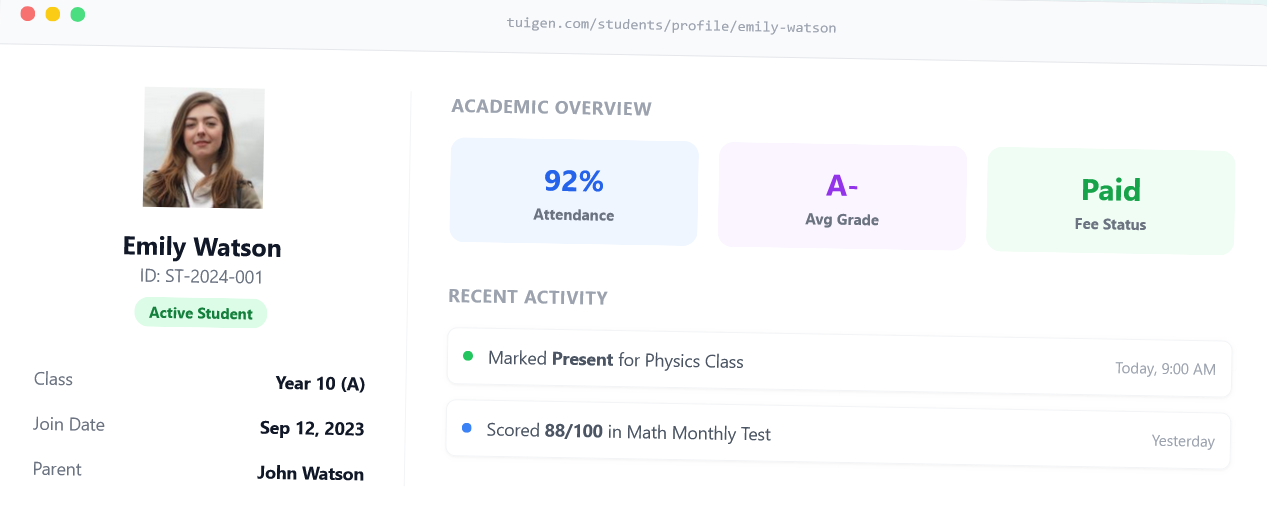Click the Recent Activity section heading
Viewport: 1267px width, 515px height.
(528, 297)
